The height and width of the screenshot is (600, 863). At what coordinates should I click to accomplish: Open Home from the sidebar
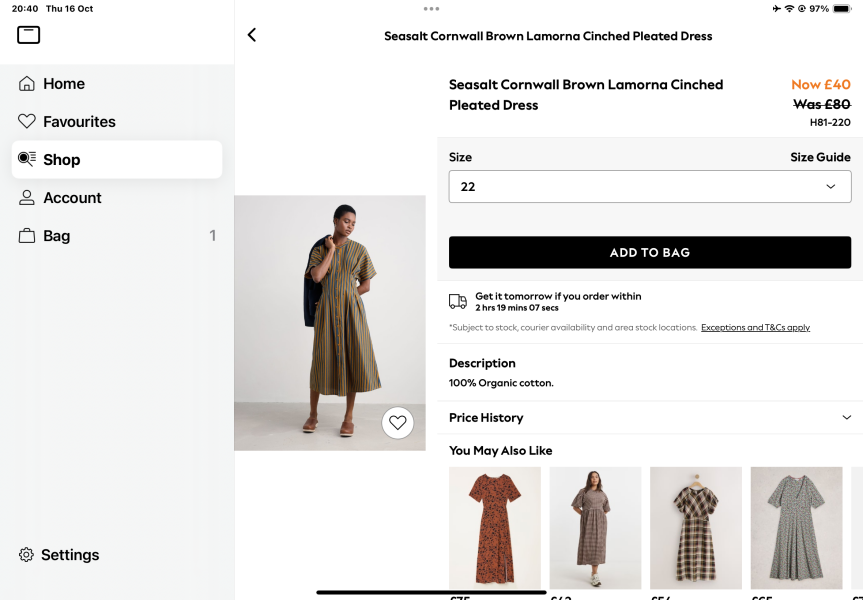point(117,84)
